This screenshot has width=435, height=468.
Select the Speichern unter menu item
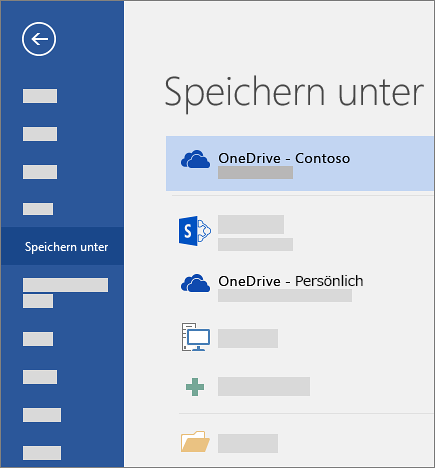[62, 246]
